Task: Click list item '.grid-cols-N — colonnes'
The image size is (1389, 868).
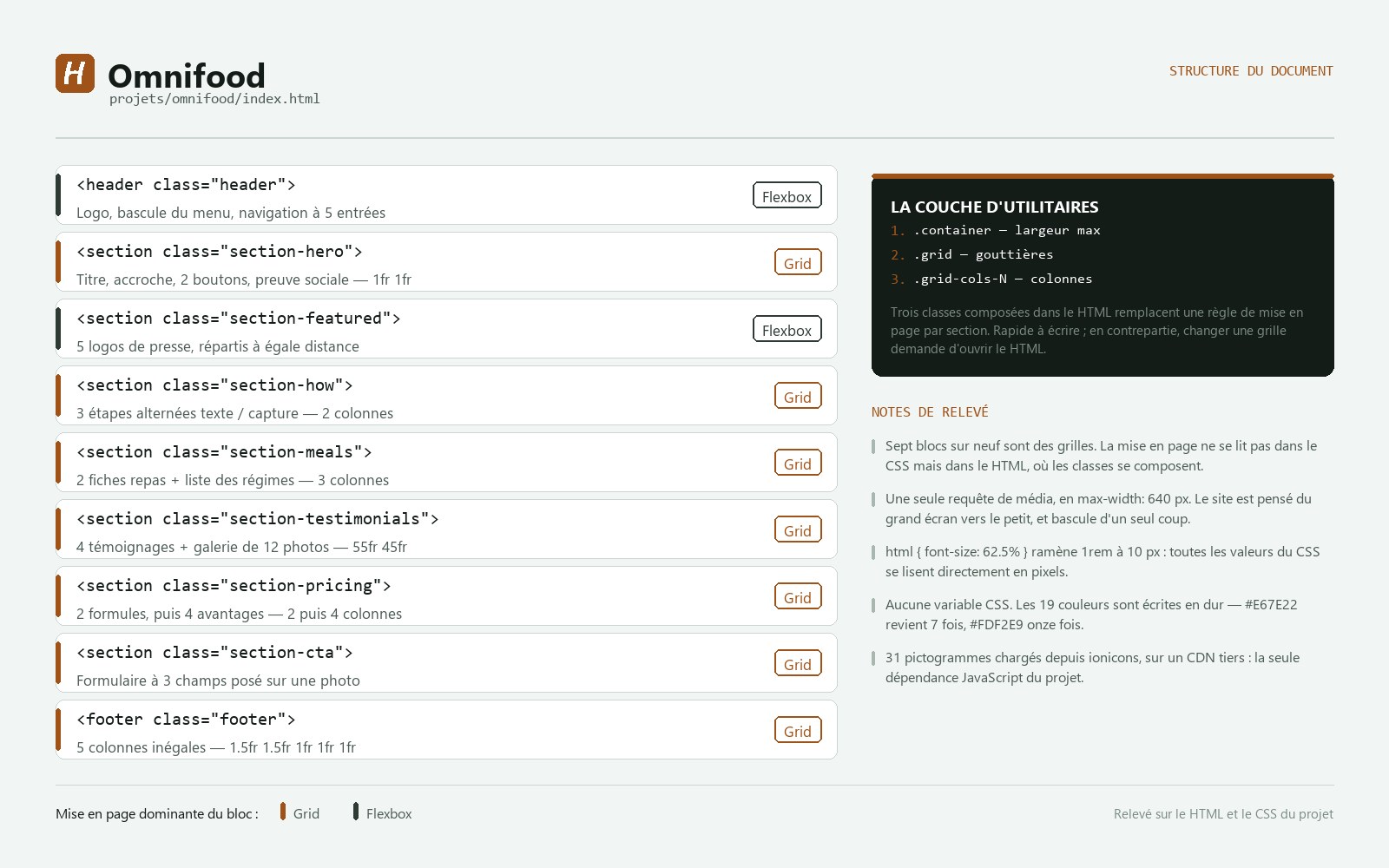Action: click(991, 279)
